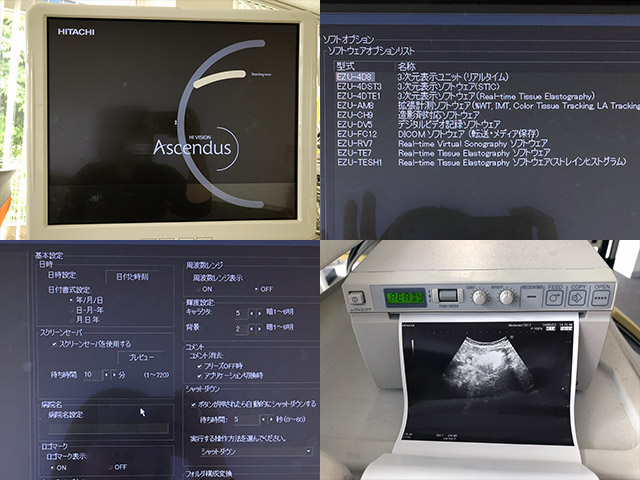Click the screensaver wait time field showing 10
The image size is (640, 480).
click(92, 375)
